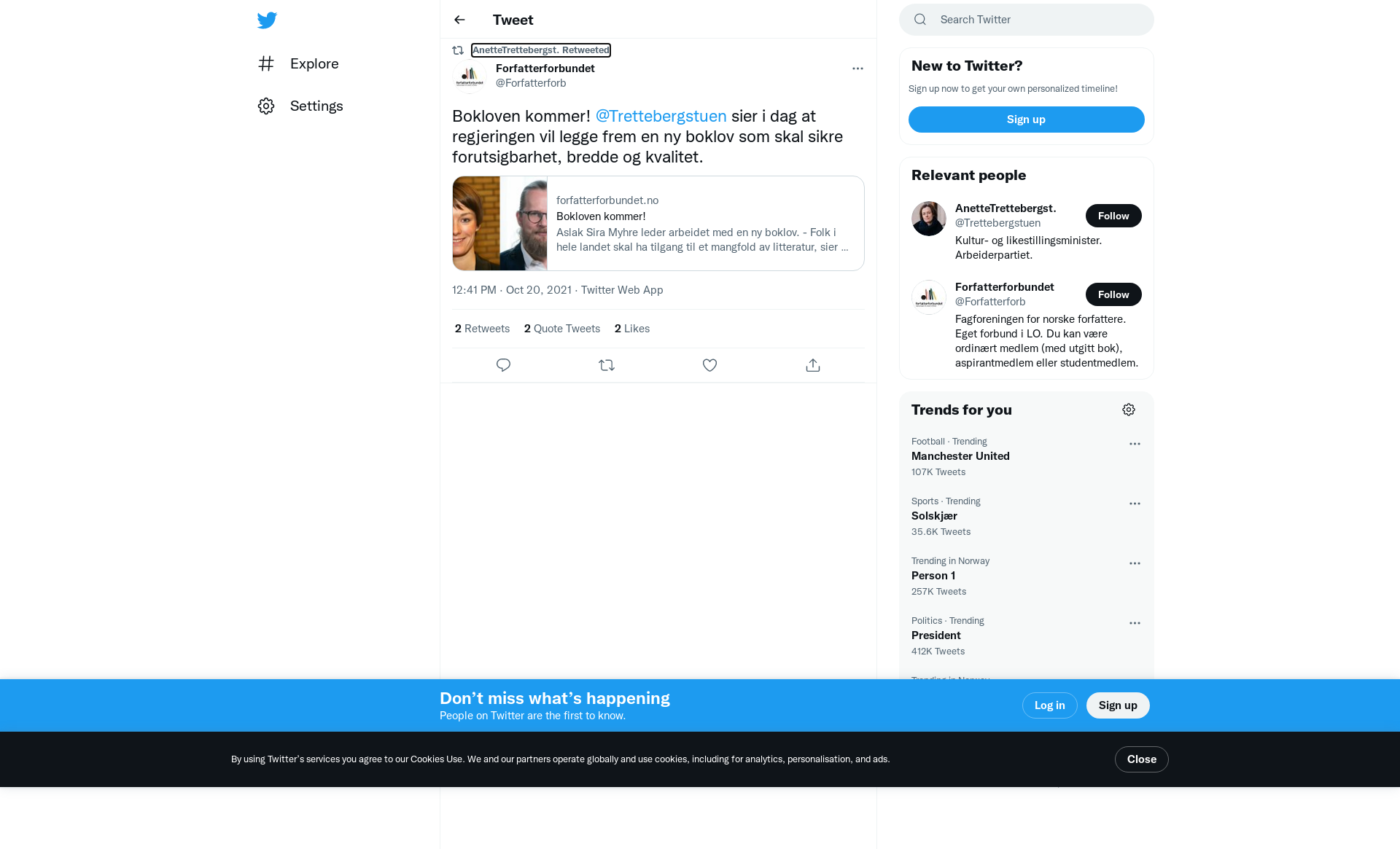1400x849 pixels.
Task: Open the forfatterforbundet.no card title
Action: [x=601, y=216]
